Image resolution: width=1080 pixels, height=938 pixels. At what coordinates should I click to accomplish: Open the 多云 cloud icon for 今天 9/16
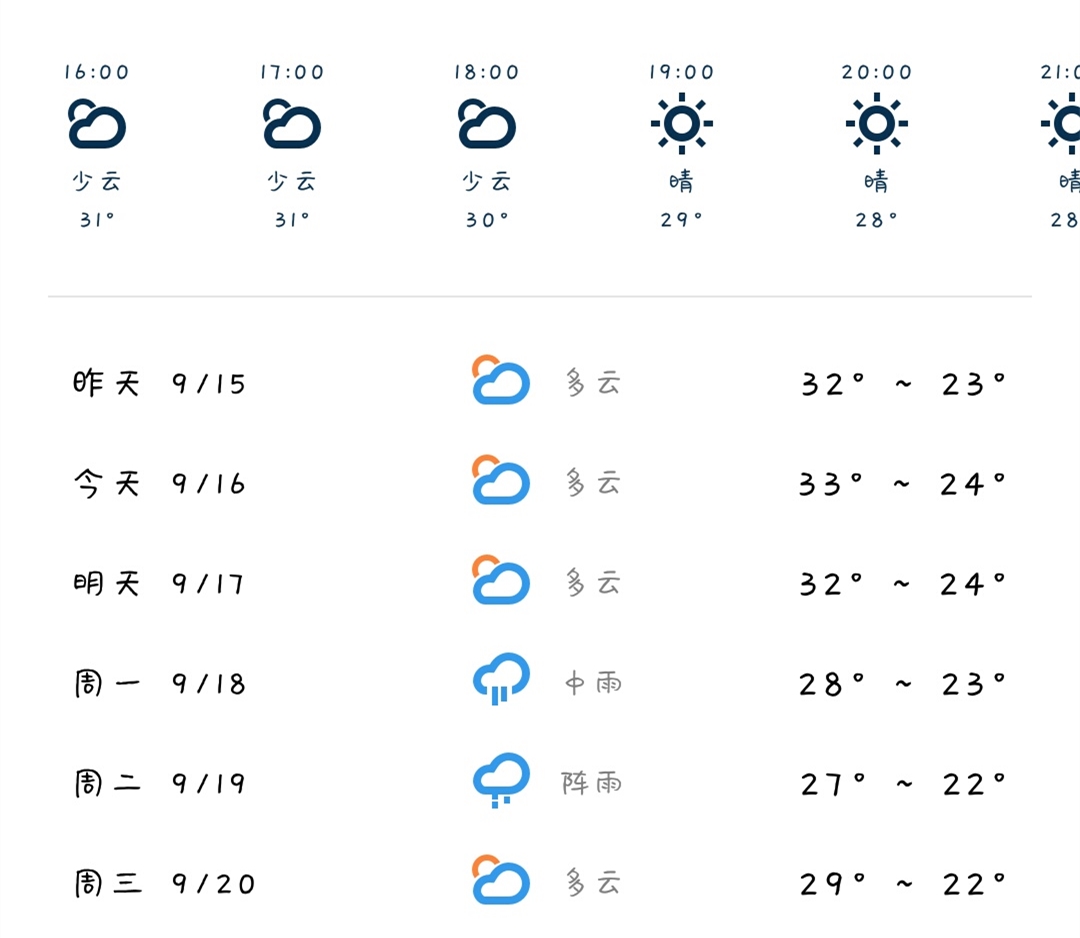tap(500, 481)
